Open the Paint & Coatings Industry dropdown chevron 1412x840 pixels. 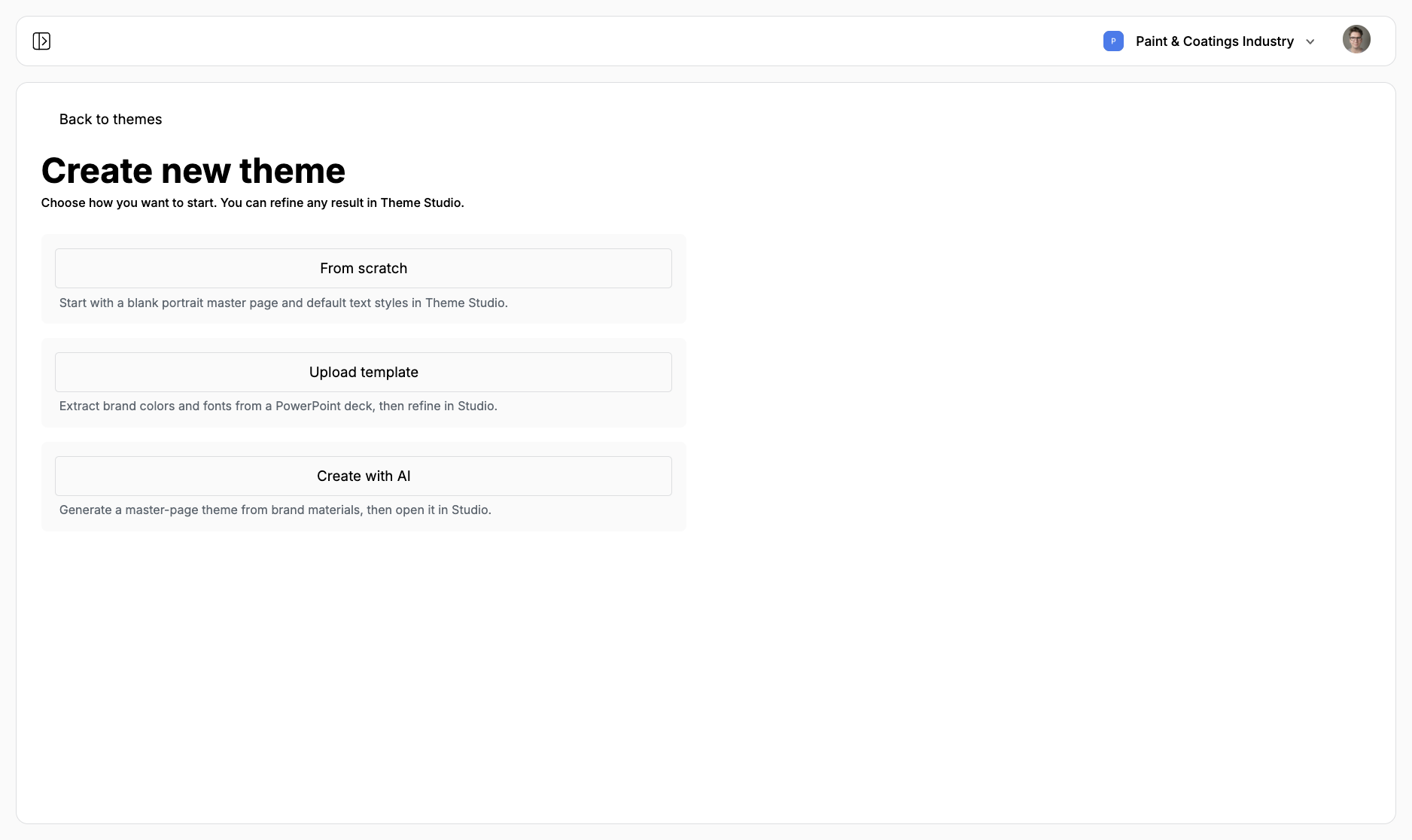[x=1310, y=41]
